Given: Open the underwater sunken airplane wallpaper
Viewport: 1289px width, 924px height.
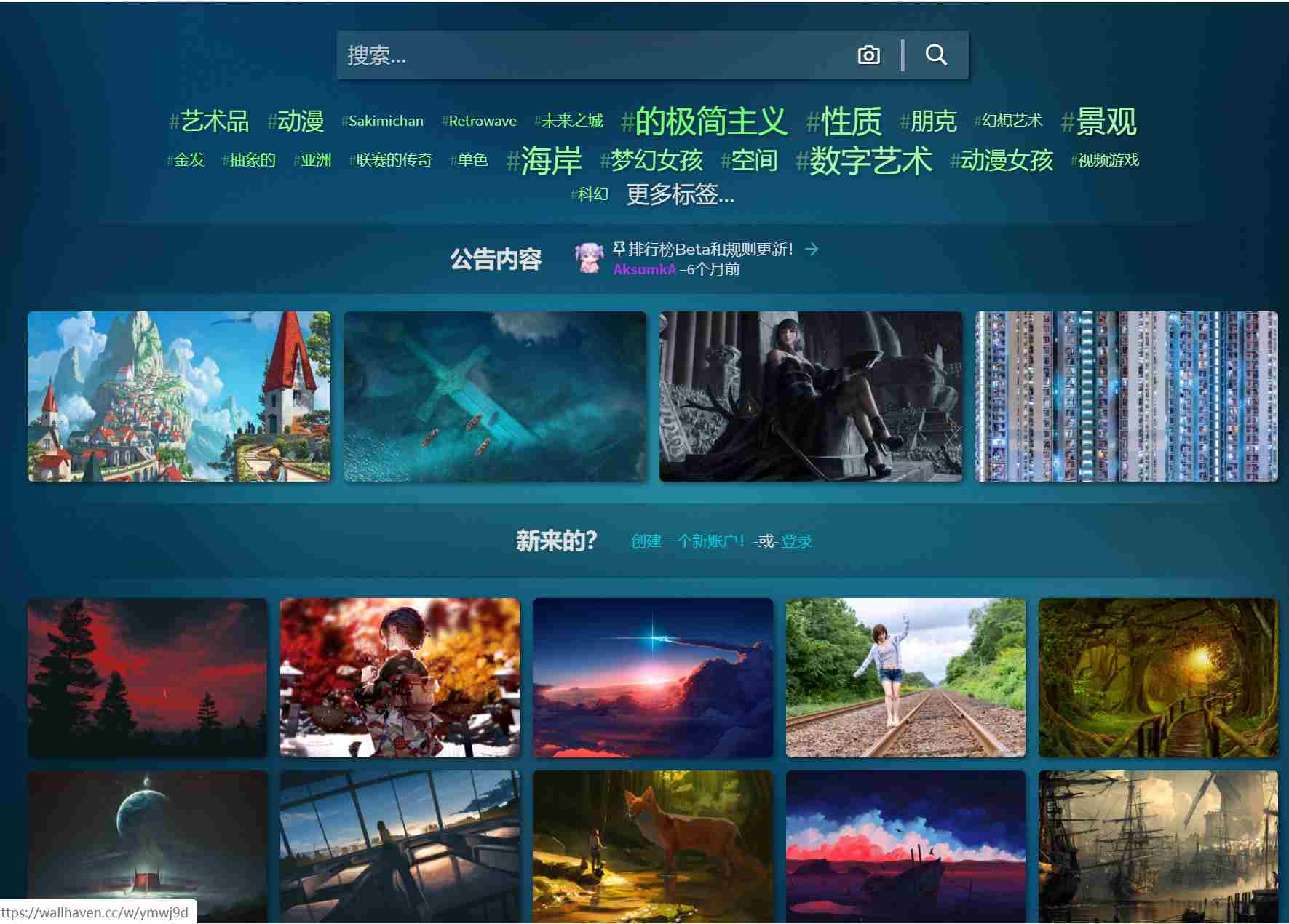Looking at the screenshot, I should [x=494, y=397].
